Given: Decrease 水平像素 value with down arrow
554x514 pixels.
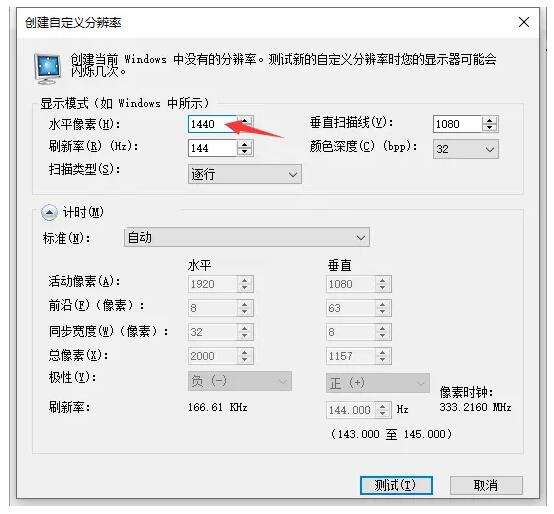Looking at the screenshot, I should (244, 128).
